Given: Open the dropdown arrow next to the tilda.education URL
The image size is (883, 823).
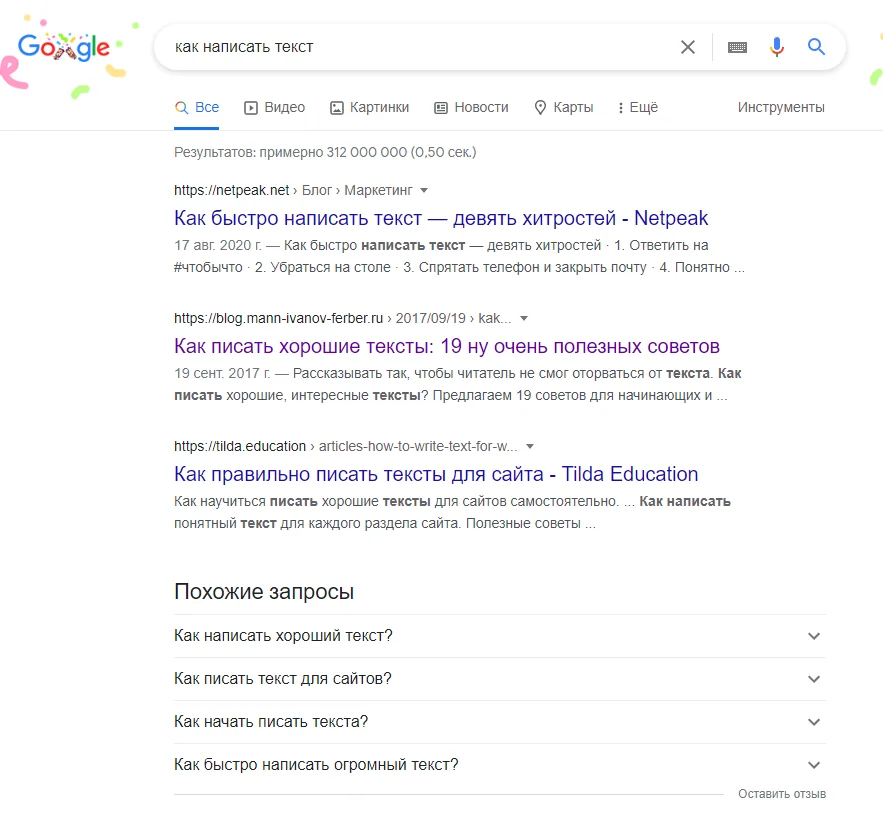Looking at the screenshot, I should click(530, 447).
